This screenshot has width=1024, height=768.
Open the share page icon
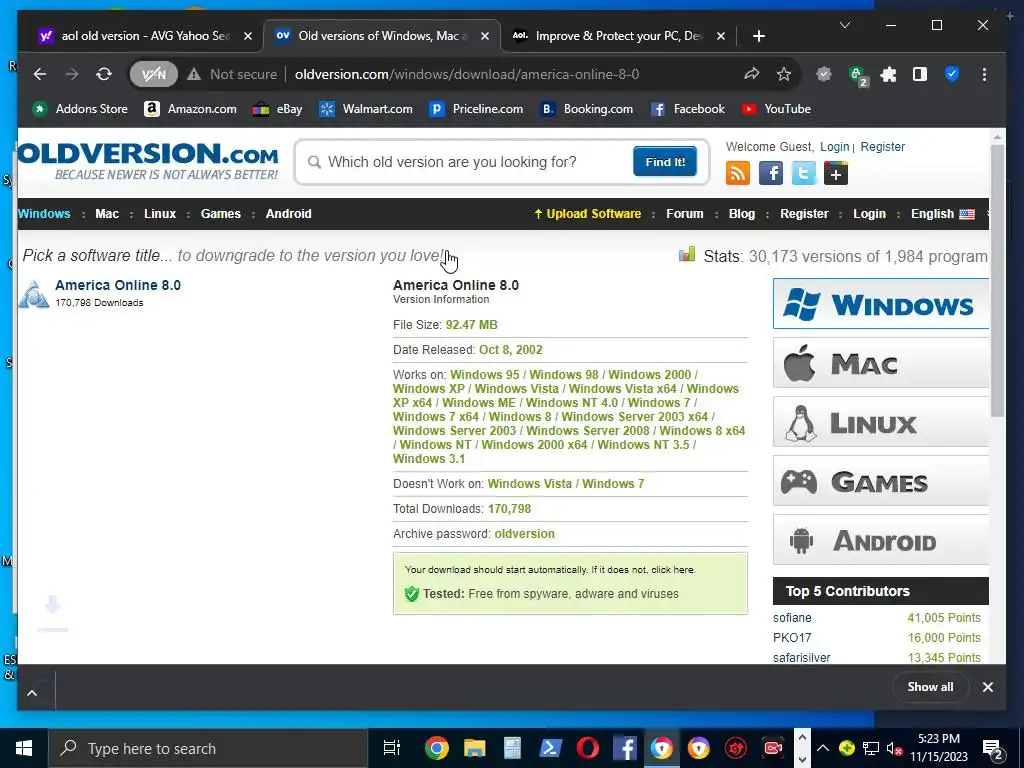pos(752,74)
